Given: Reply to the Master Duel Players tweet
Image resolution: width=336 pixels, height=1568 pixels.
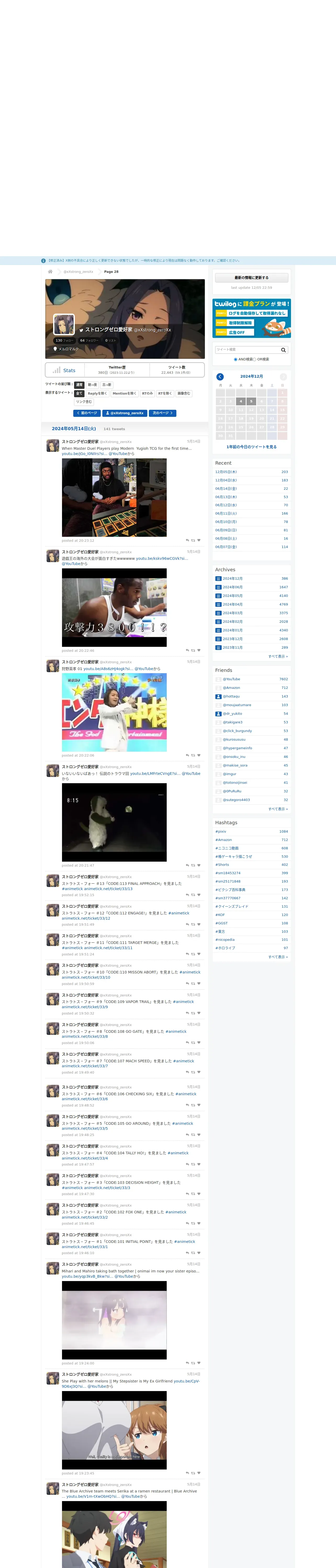Looking at the screenshot, I should click(187, 540).
